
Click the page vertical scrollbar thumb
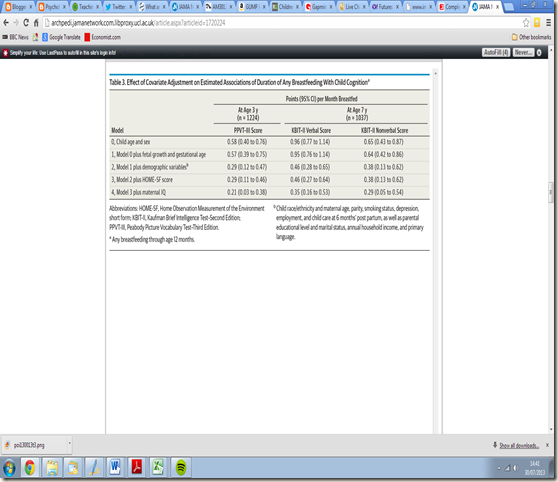551,192
